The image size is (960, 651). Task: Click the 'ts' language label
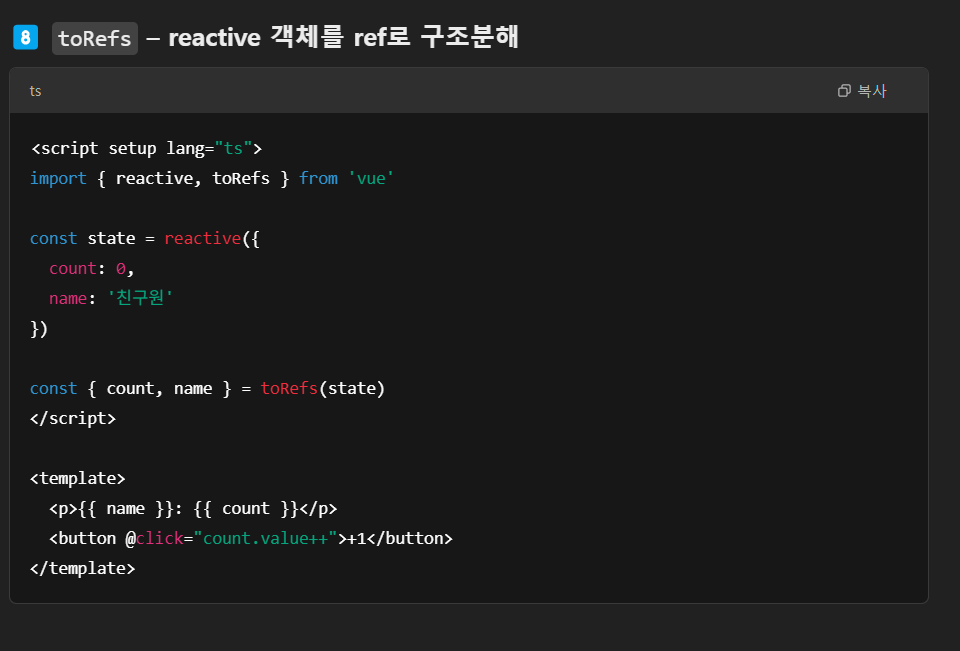(x=35, y=91)
